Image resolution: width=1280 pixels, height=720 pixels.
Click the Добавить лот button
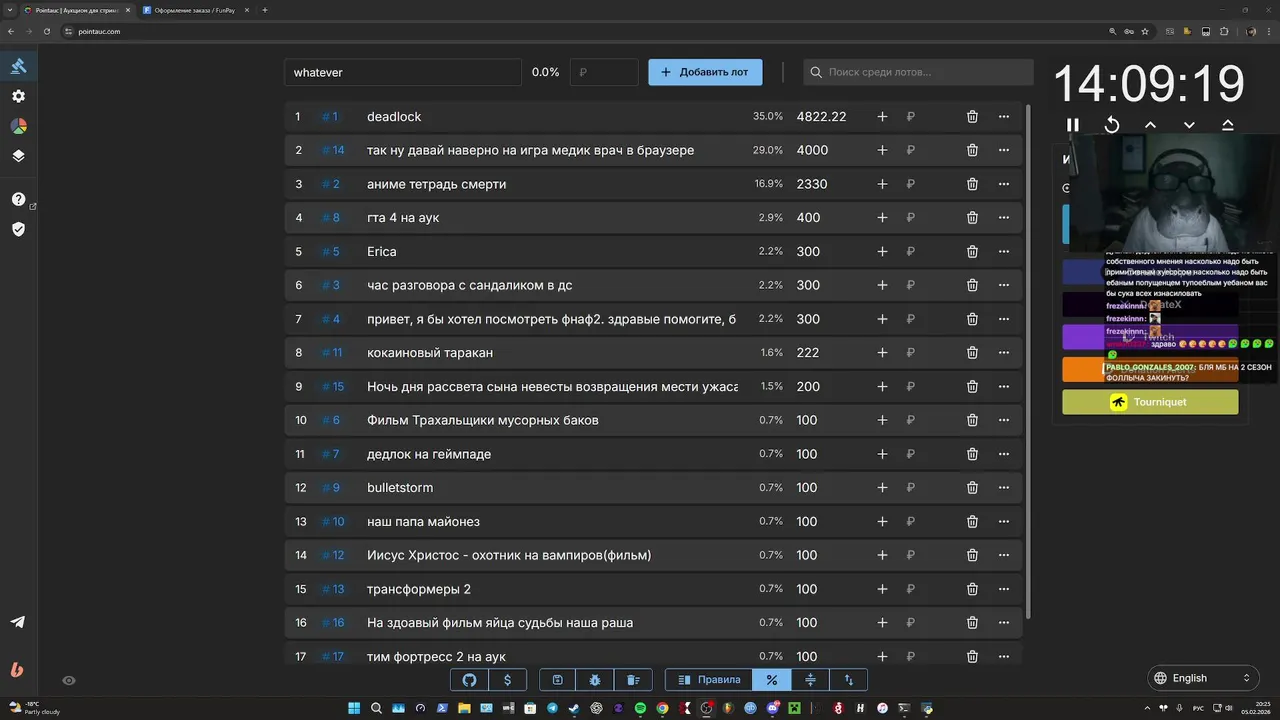pyautogui.click(x=705, y=72)
